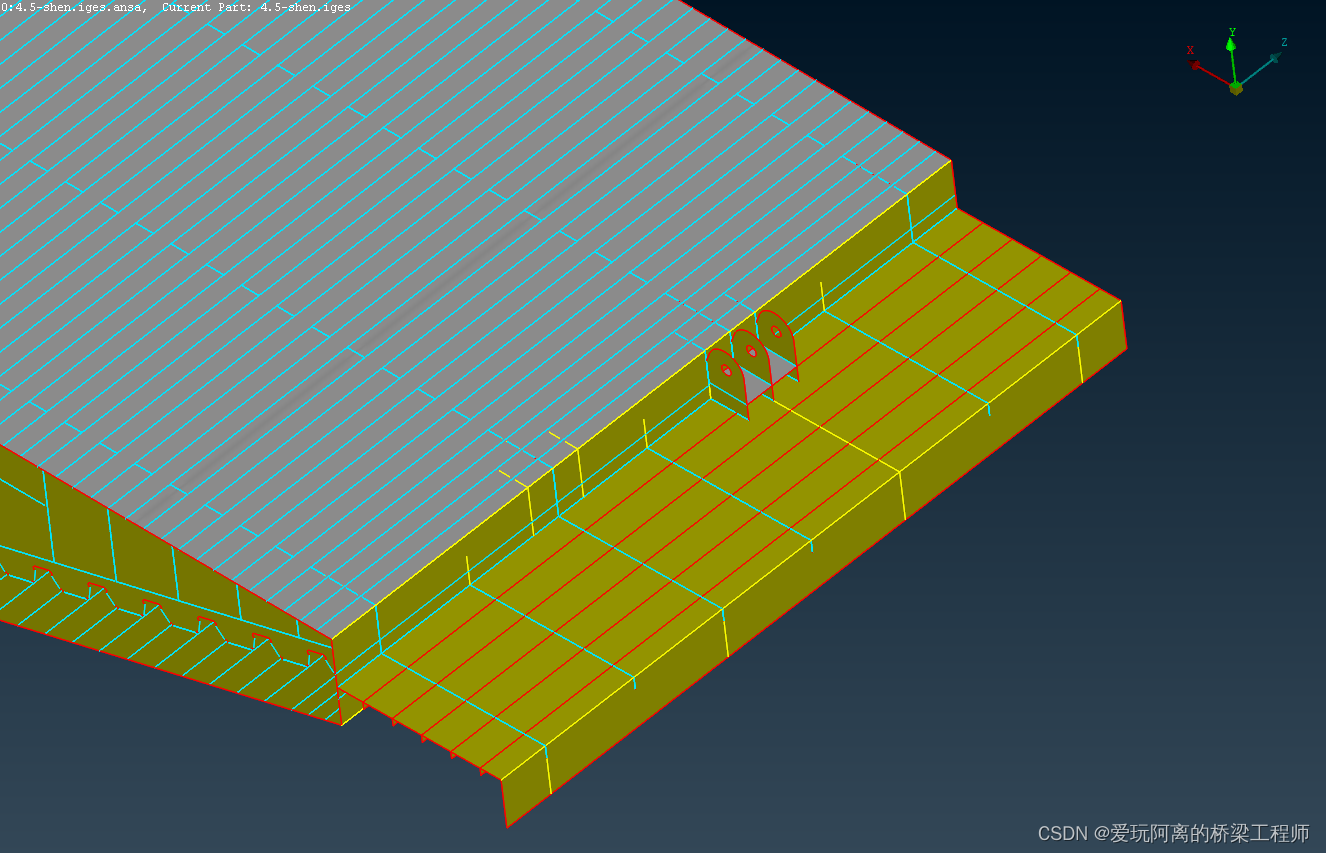The width and height of the screenshot is (1326, 853).
Task: Click the green Y axis arrowhead
Action: coord(1231,46)
